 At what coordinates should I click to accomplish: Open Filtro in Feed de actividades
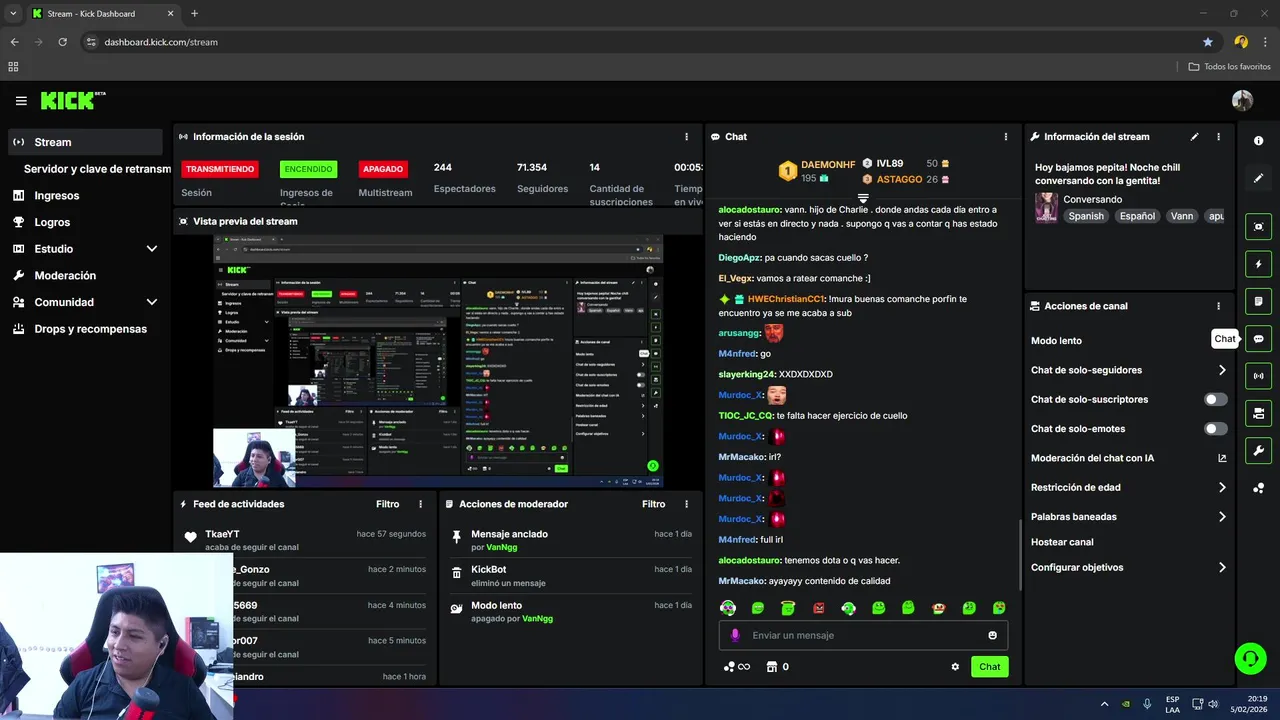(x=387, y=504)
